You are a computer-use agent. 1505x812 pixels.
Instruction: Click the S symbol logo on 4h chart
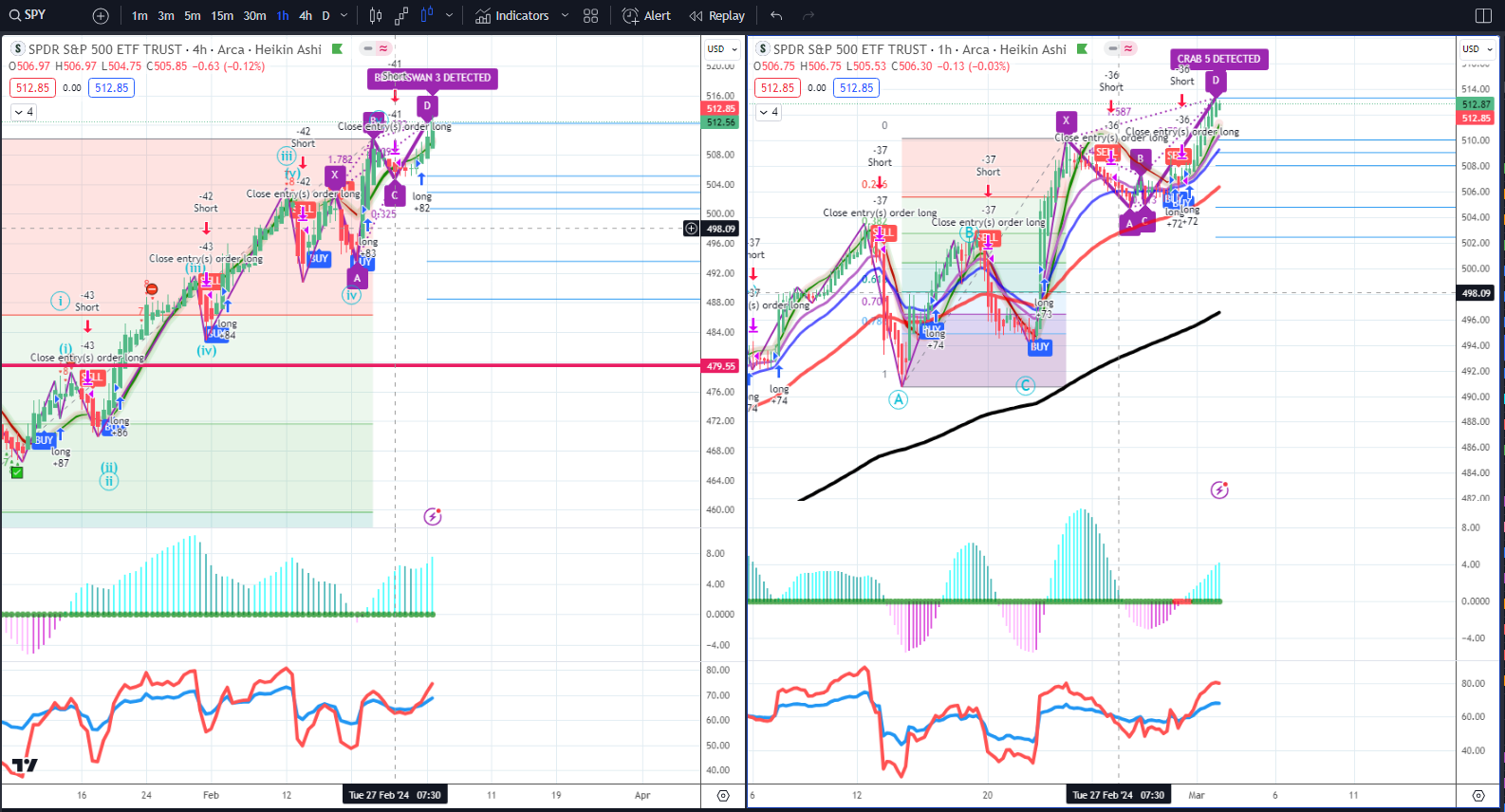click(x=18, y=49)
